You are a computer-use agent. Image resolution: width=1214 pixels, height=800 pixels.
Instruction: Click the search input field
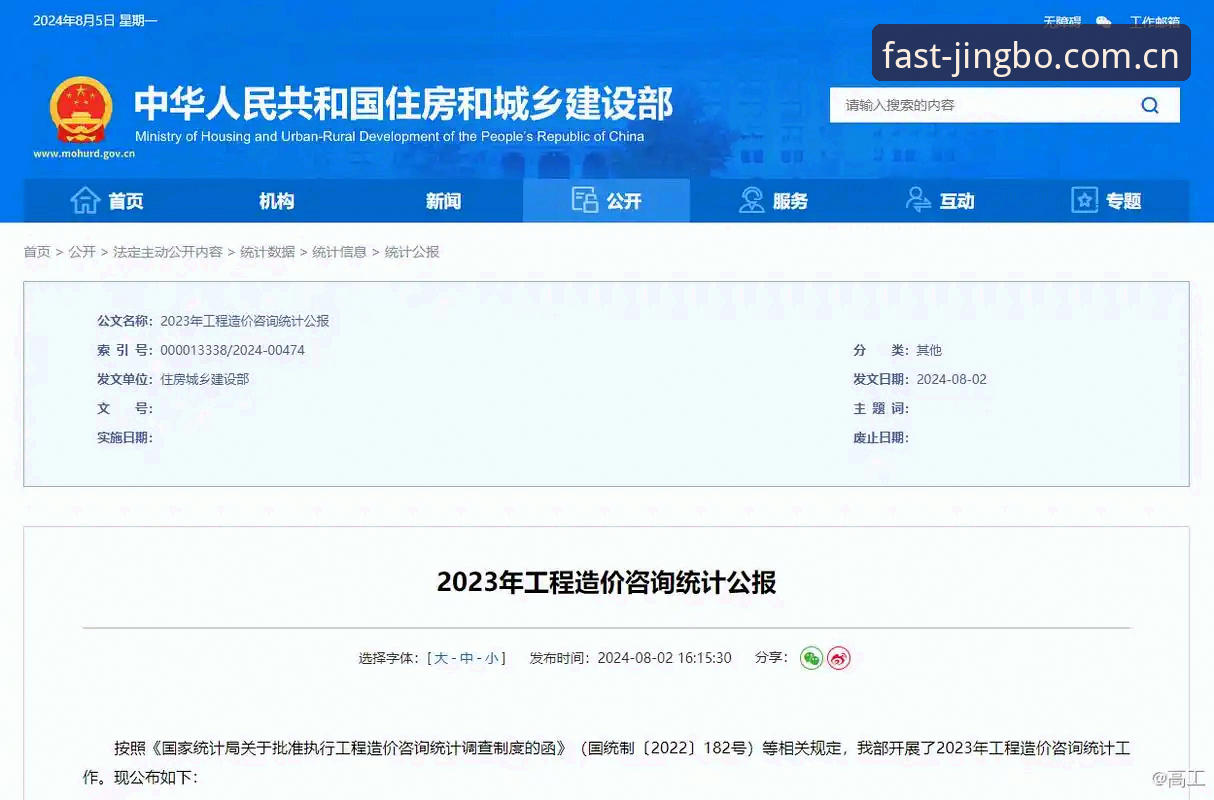click(980, 105)
